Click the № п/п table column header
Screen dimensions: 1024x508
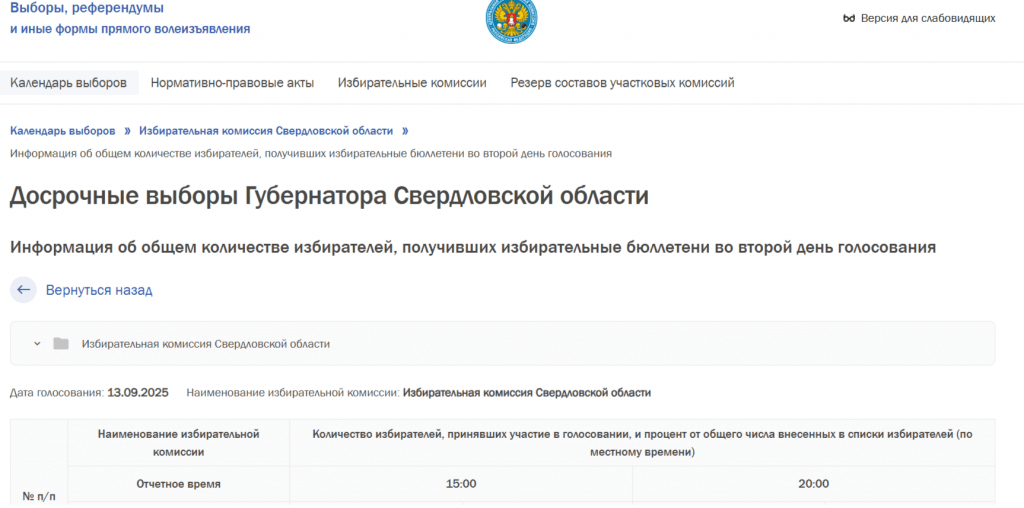(x=38, y=495)
